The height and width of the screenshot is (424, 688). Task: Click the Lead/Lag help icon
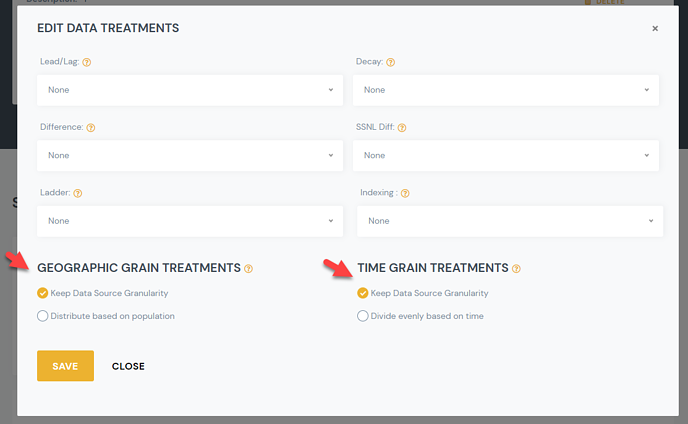(x=87, y=62)
